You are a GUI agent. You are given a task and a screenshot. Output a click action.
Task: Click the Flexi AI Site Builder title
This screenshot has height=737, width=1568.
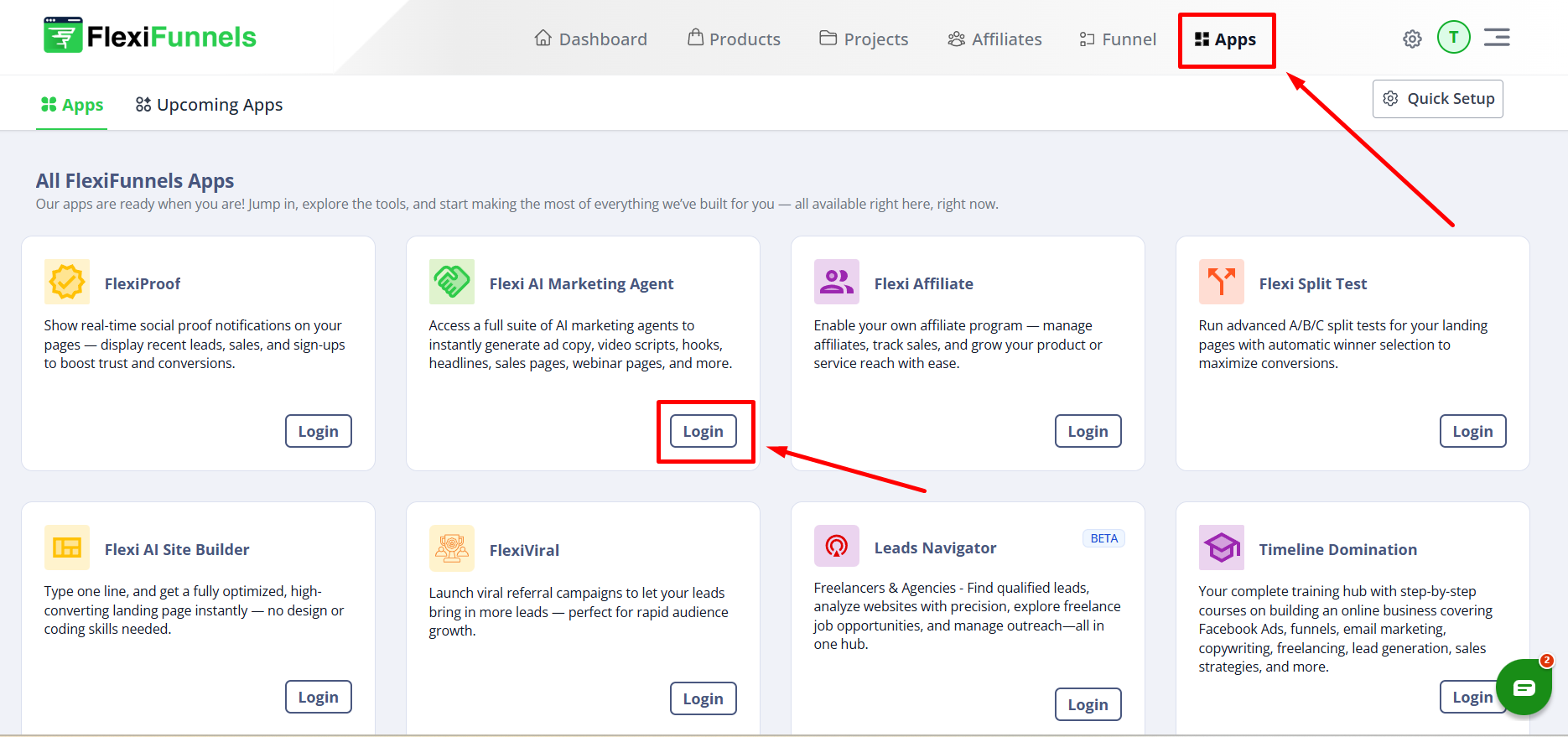click(x=177, y=549)
